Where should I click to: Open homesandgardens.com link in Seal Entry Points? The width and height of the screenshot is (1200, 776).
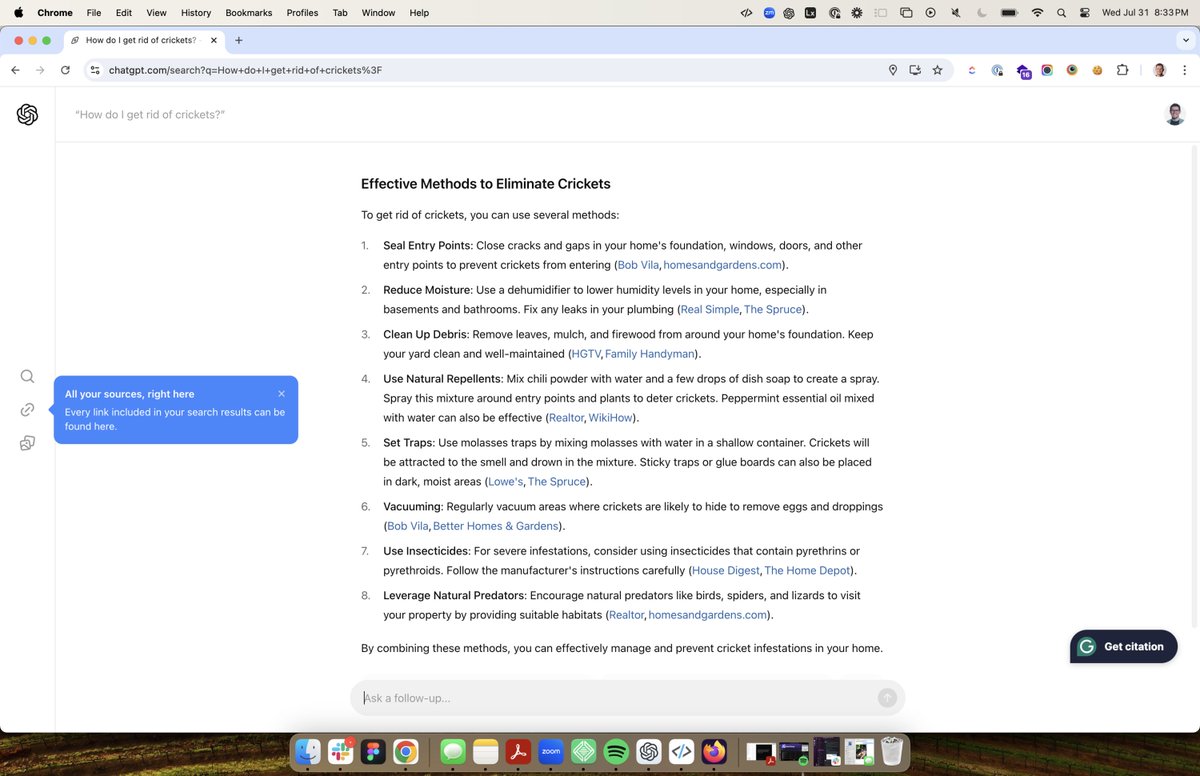pos(722,265)
